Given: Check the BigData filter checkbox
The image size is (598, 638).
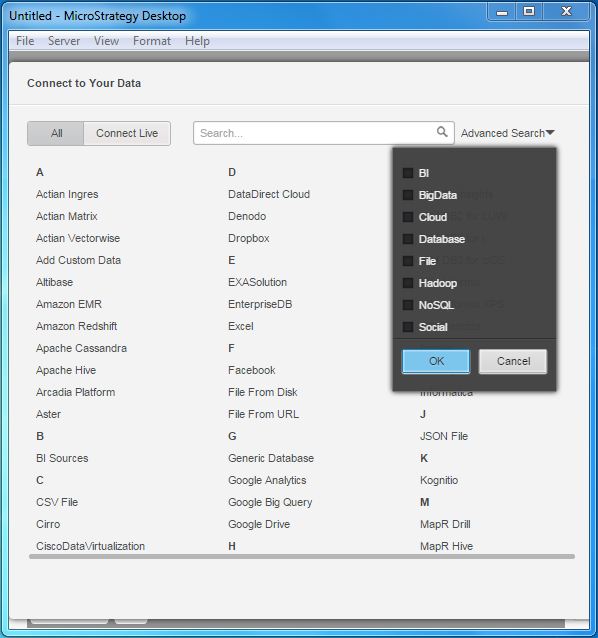Looking at the screenshot, I should coord(408,195).
